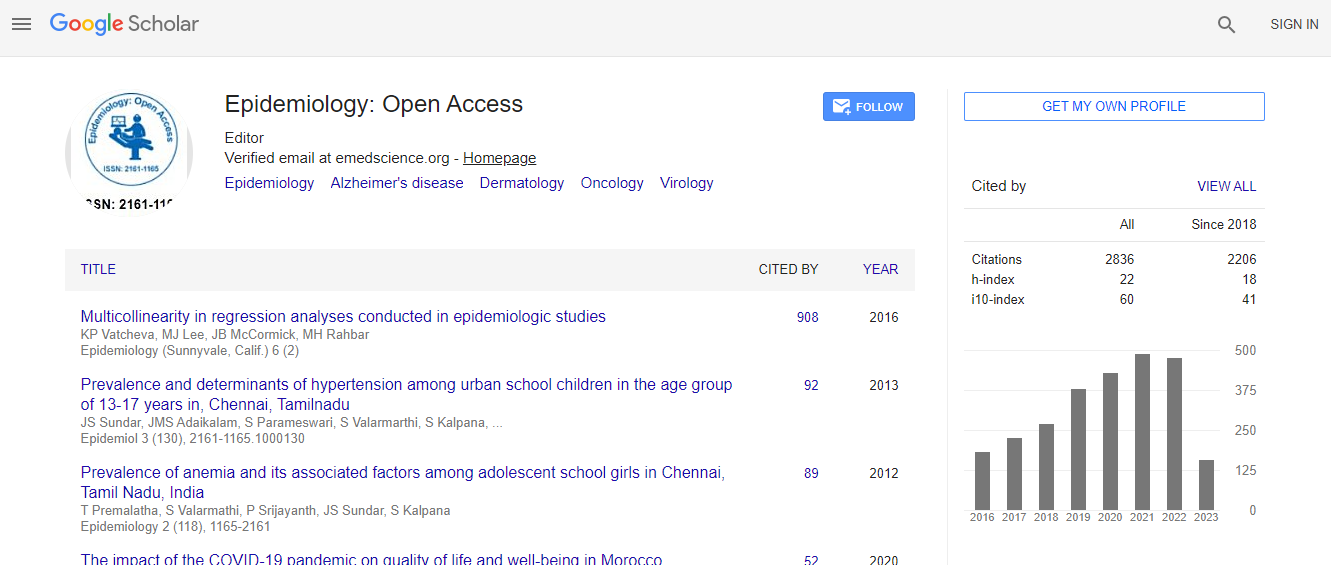The image size is (1331, 565).
Task: Click Get My Own Profile button
Action: pyautogui.click(x=1113, y=106)
